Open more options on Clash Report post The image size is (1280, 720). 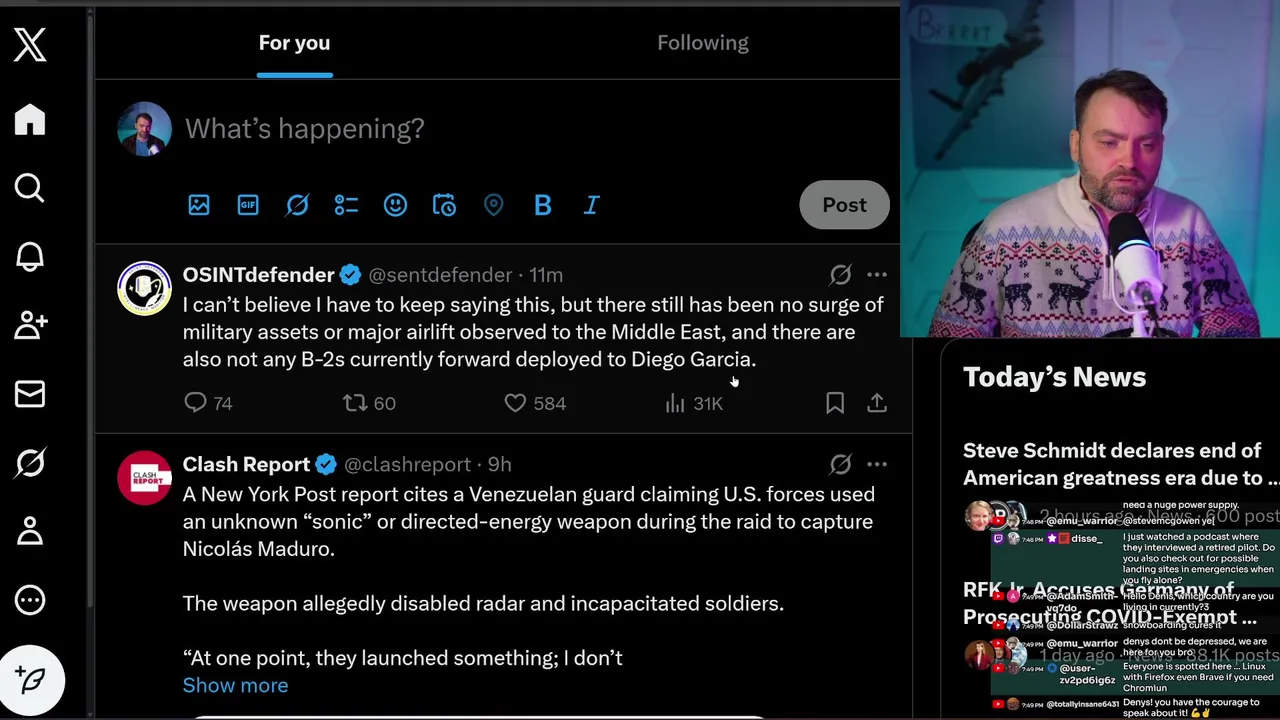877,464
